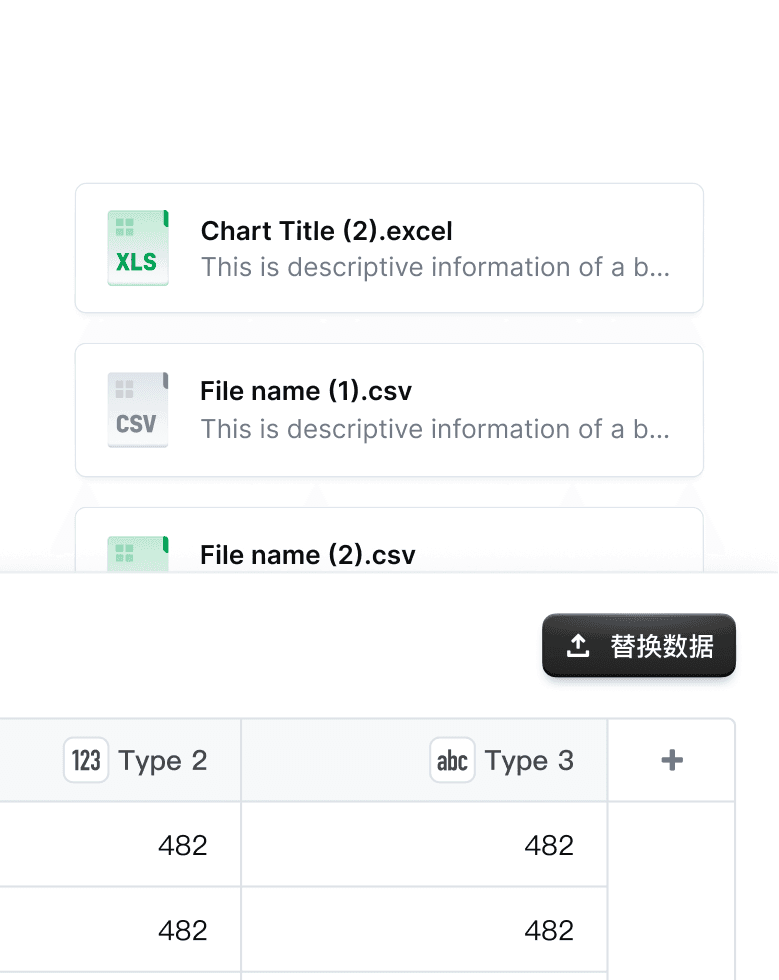Click the green XLS file icon
Image resolution: width=779 pixels, height=980 pixels.
coord(138,248)
